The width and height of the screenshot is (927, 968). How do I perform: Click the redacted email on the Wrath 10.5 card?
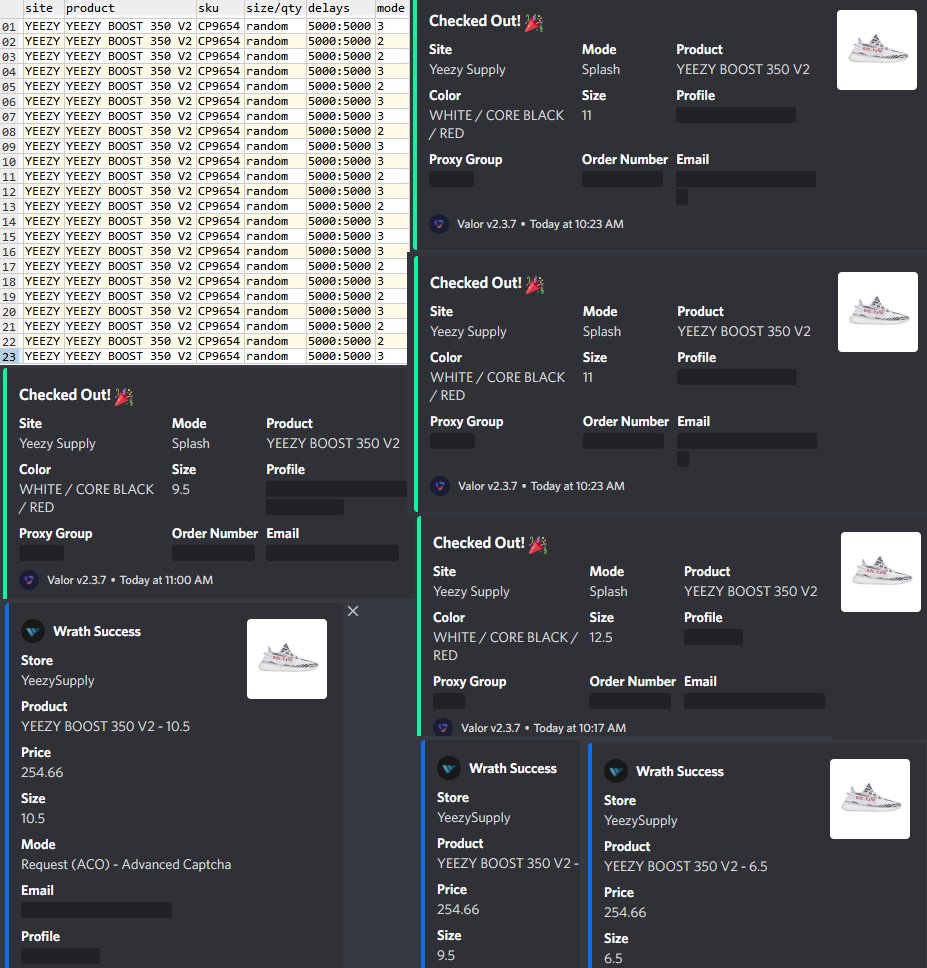(96, 910)
